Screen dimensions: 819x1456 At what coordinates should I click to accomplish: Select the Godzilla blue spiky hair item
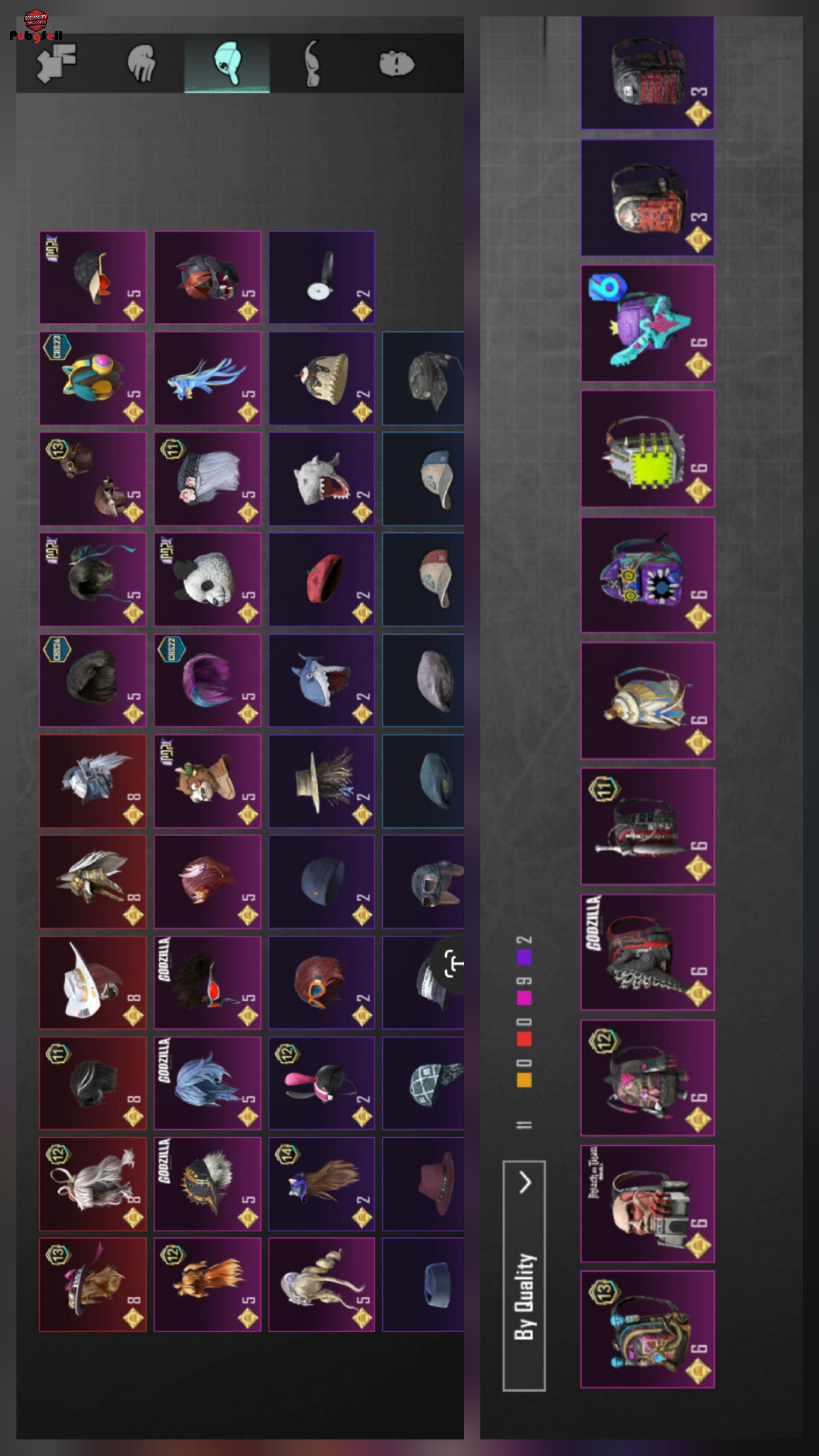(207, 1083)
